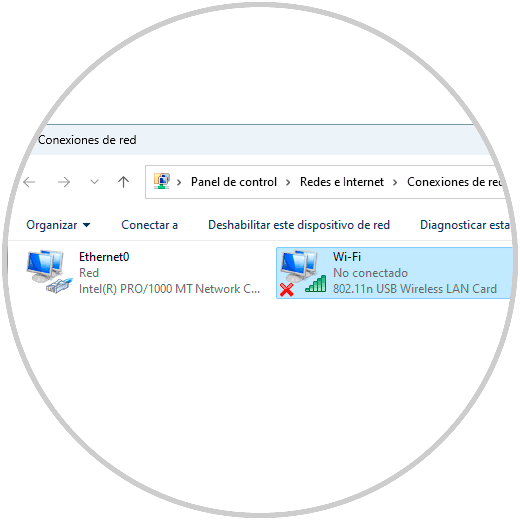Select the Ethernet0 adapter icon

[x=49, y=272]
